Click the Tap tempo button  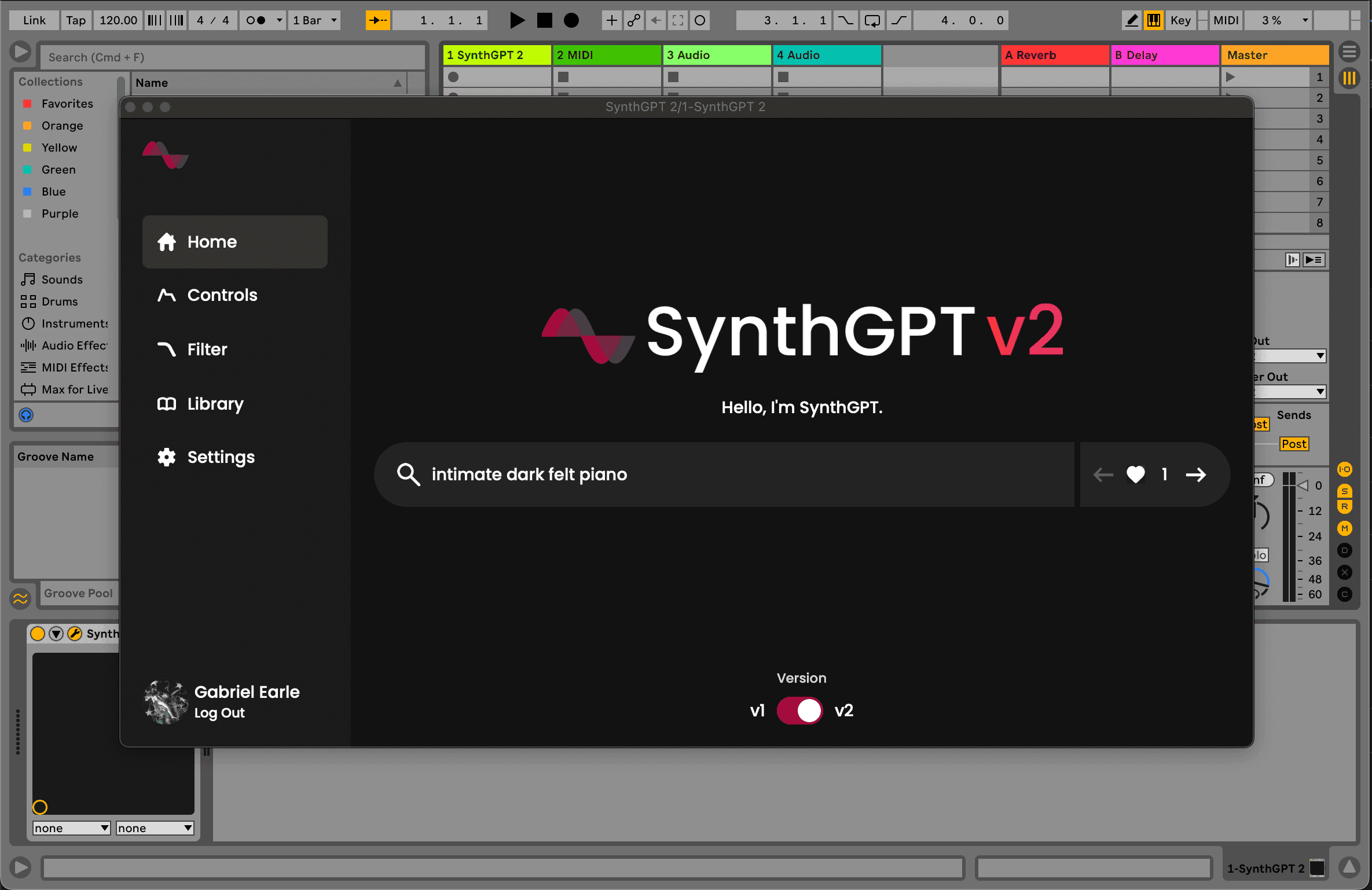76,20
